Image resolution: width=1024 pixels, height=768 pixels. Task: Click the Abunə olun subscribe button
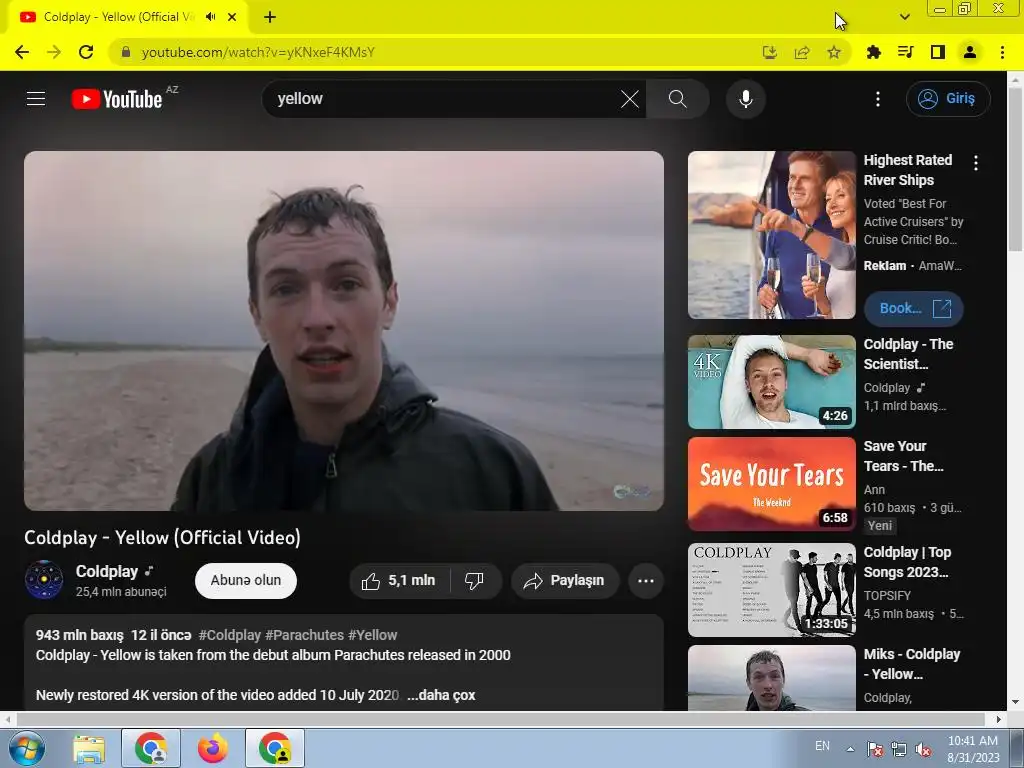coord(246,581)
